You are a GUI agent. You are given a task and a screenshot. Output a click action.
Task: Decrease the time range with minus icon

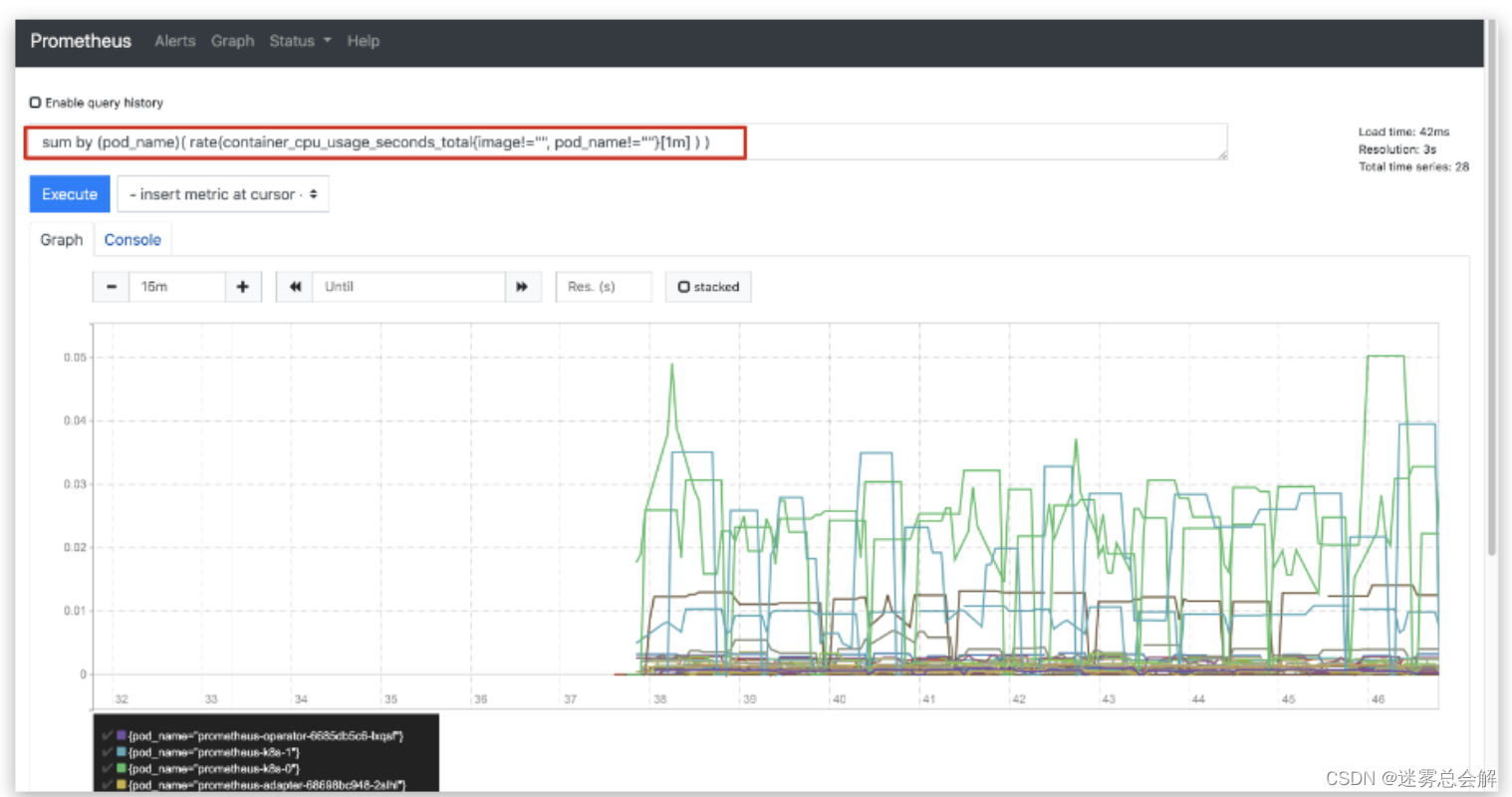point(112,287)
